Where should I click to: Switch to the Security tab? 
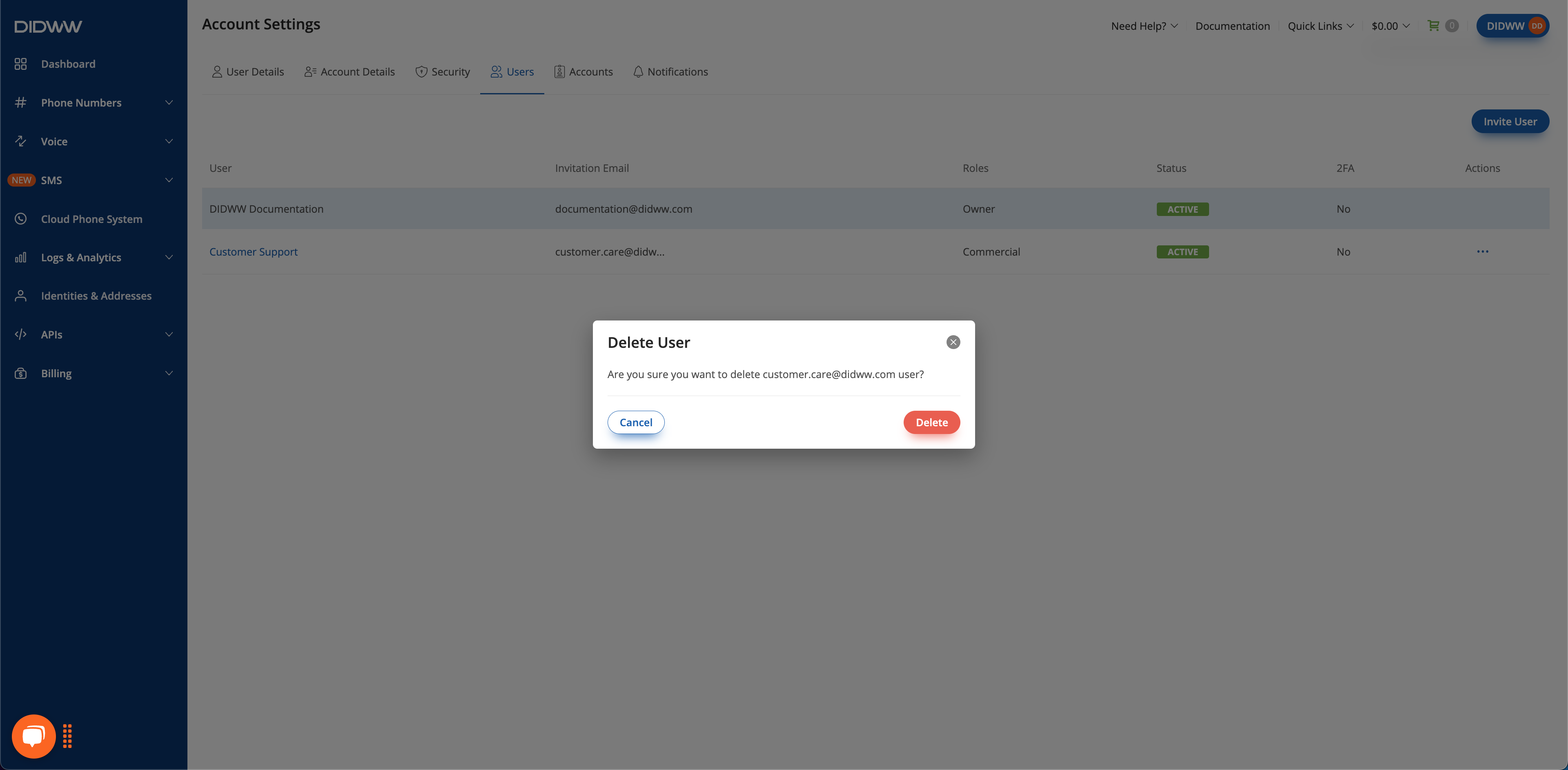[443, 72]
